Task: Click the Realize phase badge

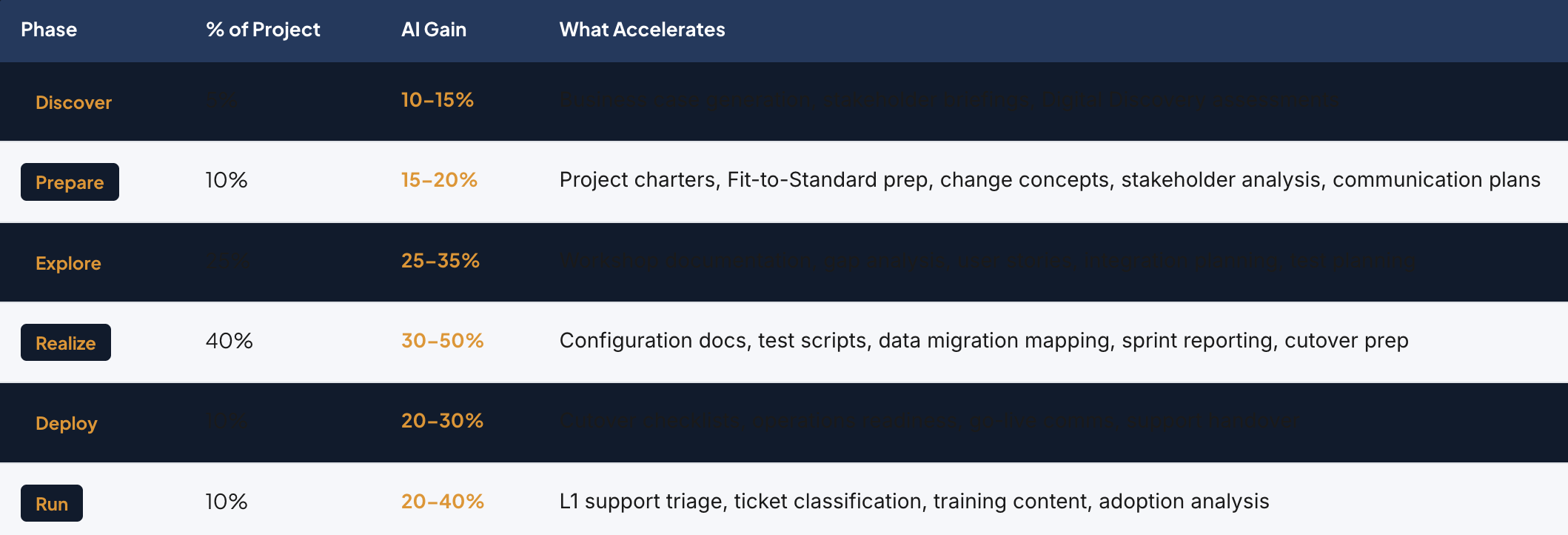Action: (x=66, y=343)
